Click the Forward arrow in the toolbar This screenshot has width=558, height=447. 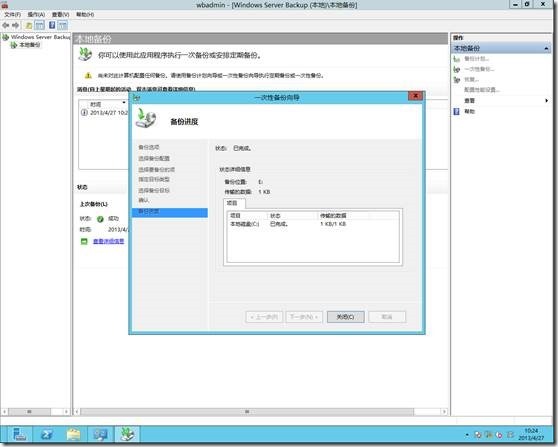pyautogui.click(x=16, y=25)
